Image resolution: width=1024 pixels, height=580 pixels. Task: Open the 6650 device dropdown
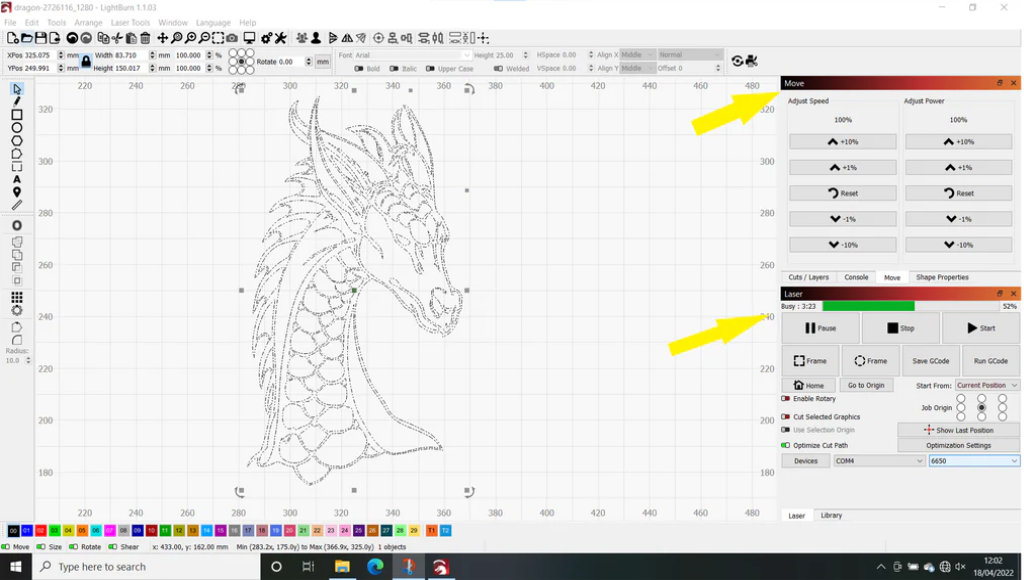(x=974, y=461)
